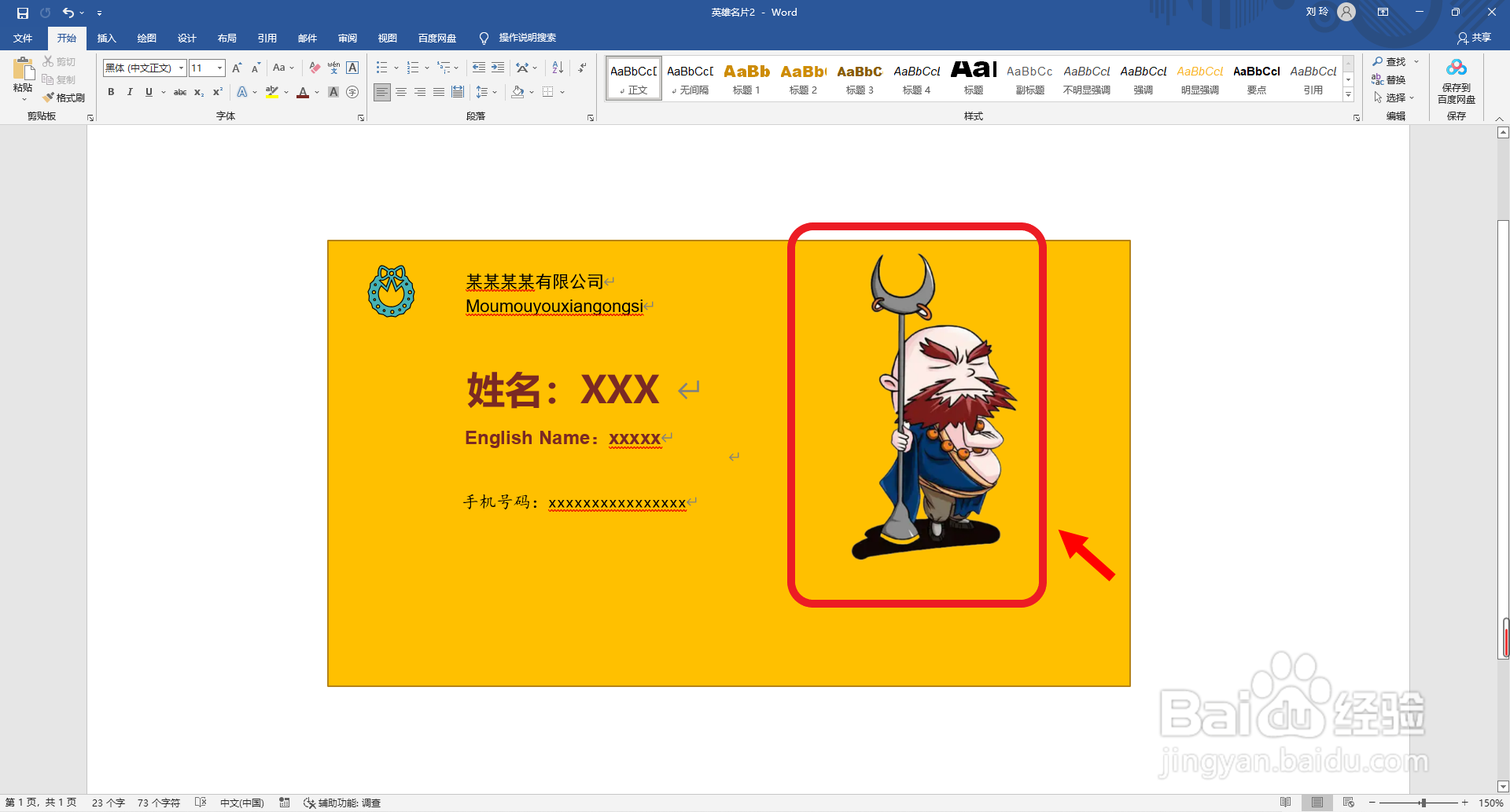Click the distributed alignment icon

[x=458, y=92]
